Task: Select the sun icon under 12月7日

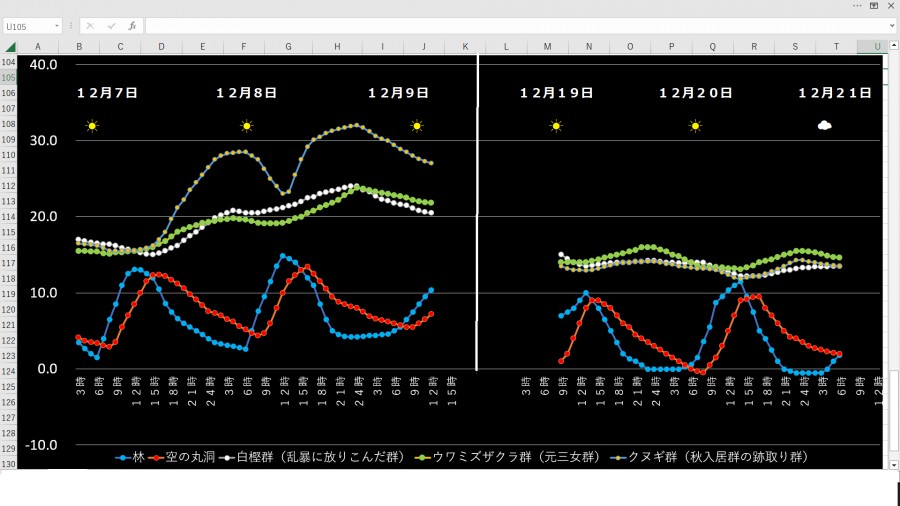Action: [x=92, y=126]
